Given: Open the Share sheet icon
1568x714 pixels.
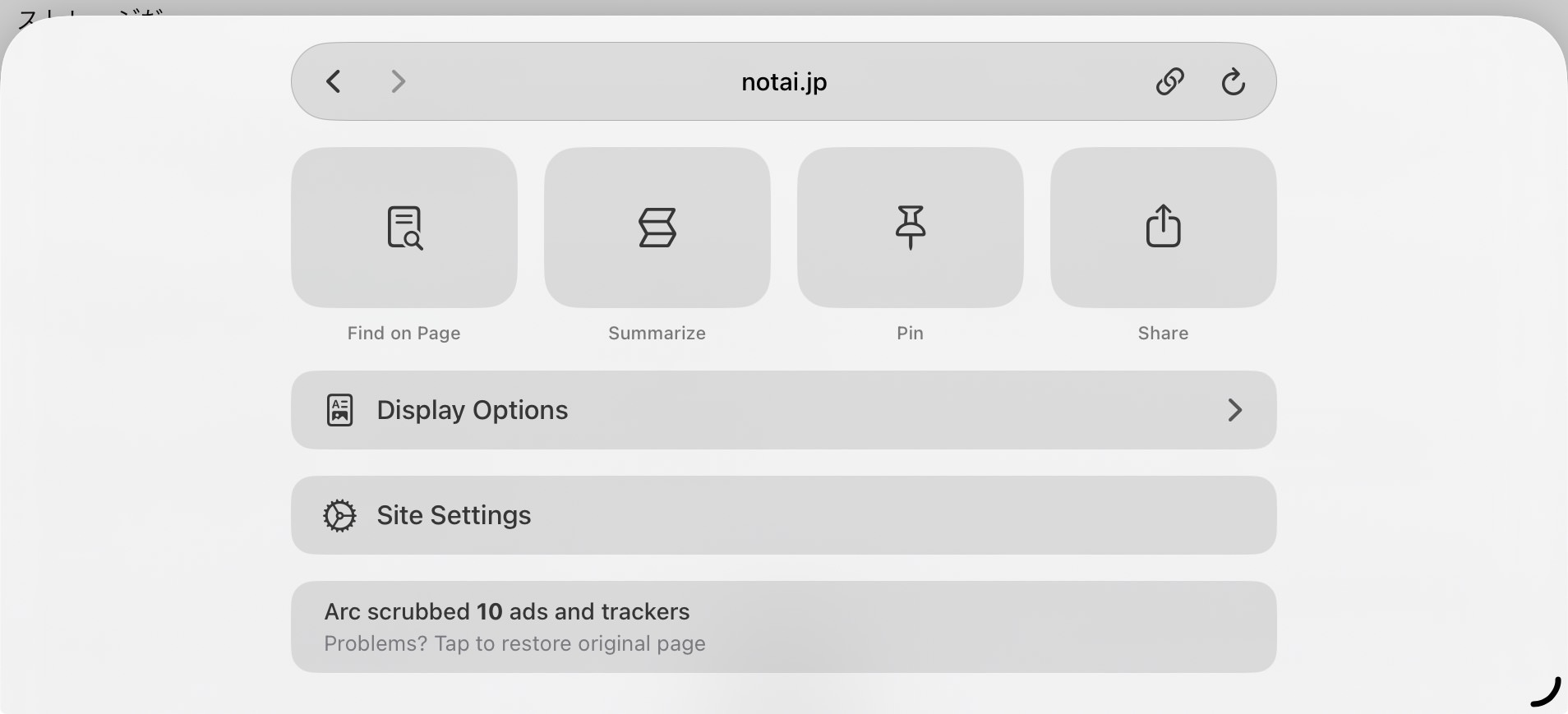Looking at the screenshot, I should (x=1163, y=228).
